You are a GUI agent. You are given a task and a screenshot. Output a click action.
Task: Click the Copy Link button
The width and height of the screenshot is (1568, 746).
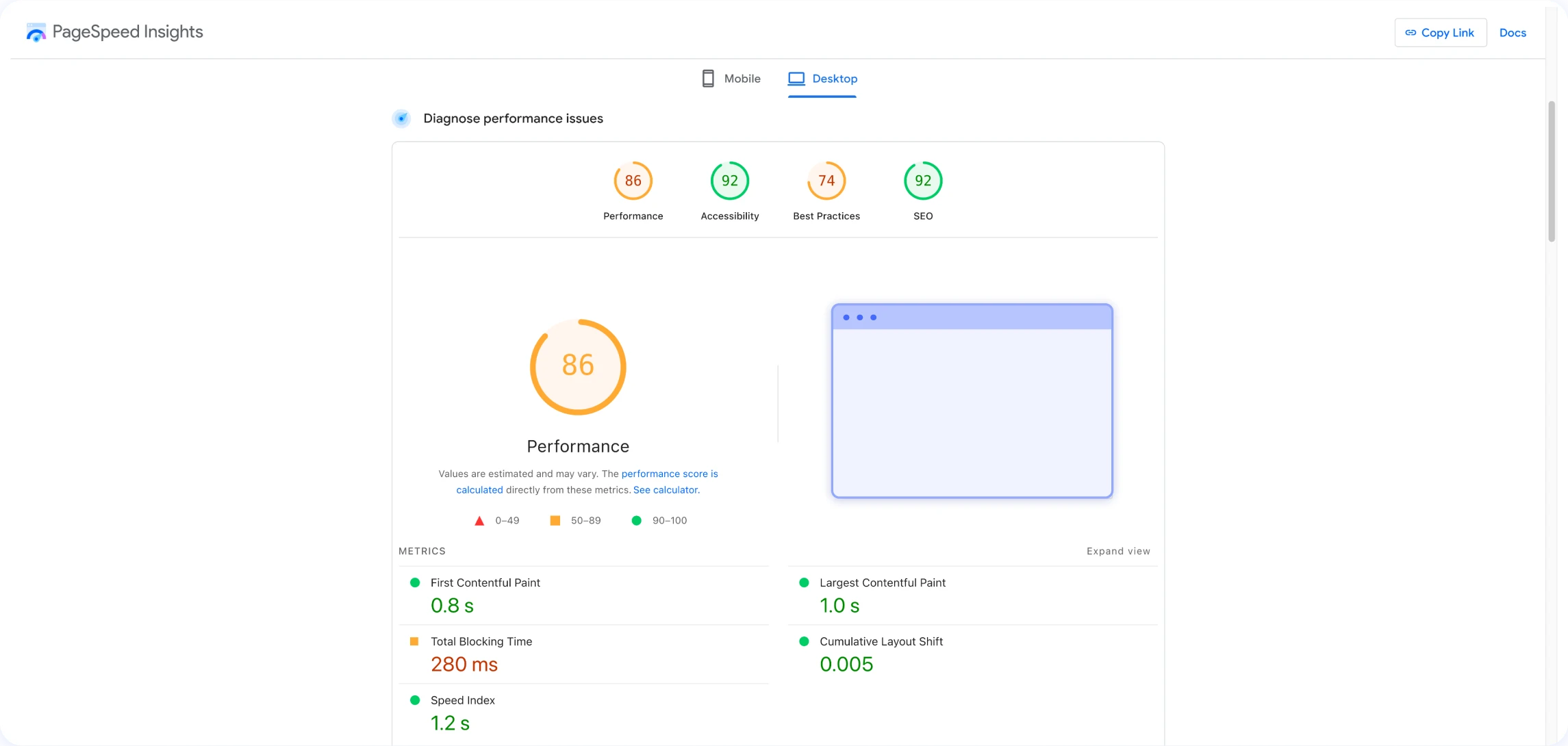1440,33
